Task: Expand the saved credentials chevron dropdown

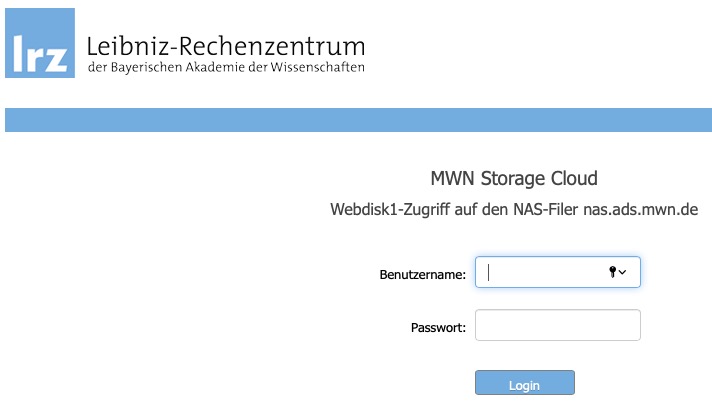Action: coord(623,272)
